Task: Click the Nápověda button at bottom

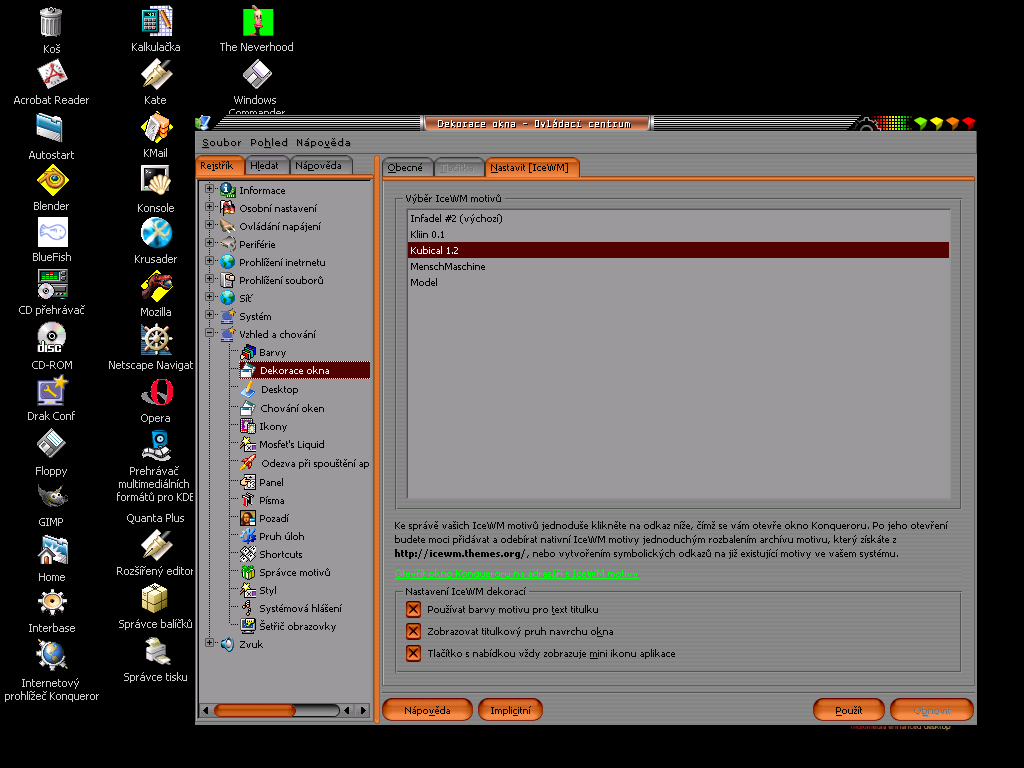Action: tap(427, 711)
